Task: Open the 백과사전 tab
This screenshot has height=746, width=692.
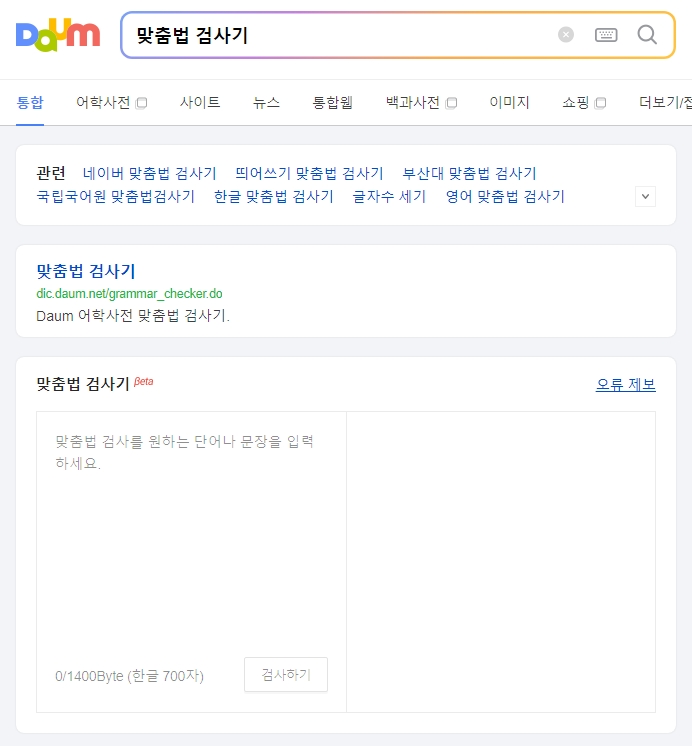Action: pos(413,102)
